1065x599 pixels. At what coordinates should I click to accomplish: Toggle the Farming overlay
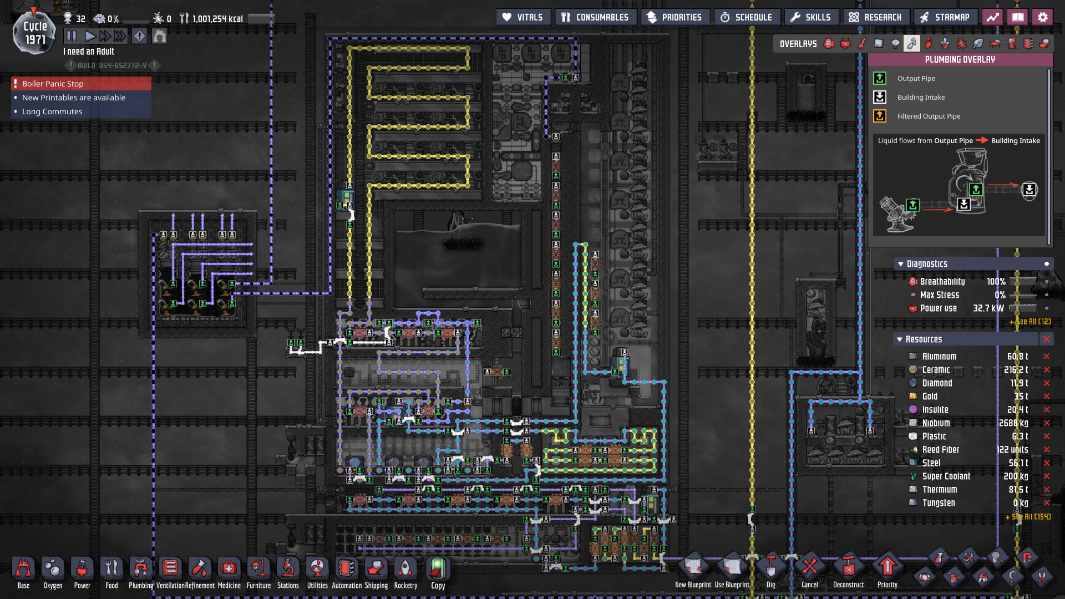[979, 43]
